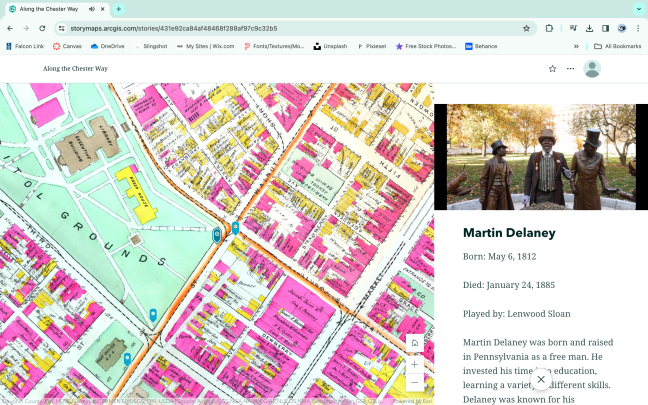Viewport: 648px width, 405px height.
Task: Bookmark this page with the address bar star
Action: tap(526, 28)
